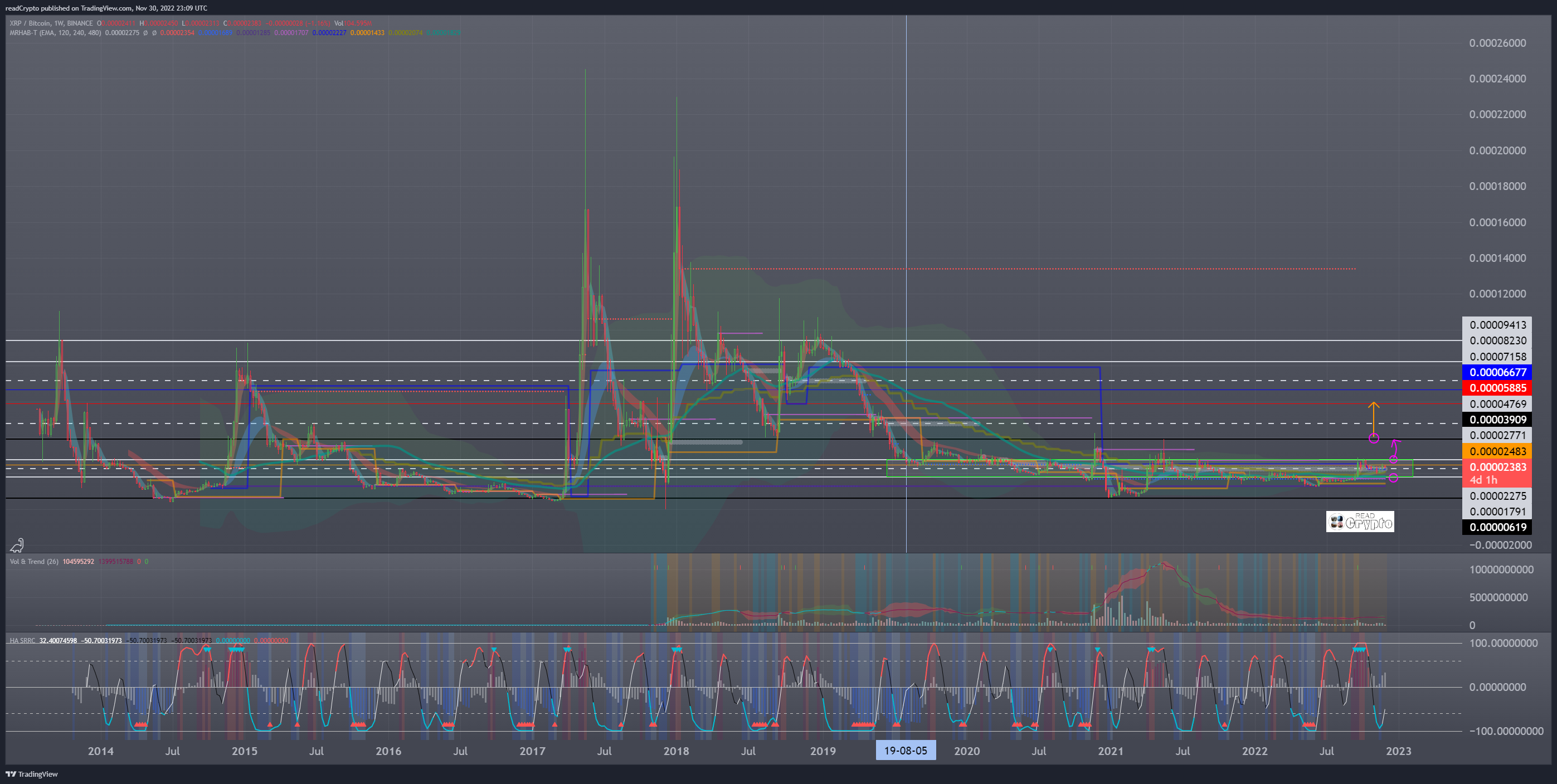The width and height of the screenshot is (1557, 784).
Task: Click the 100.00000000 oscillator scale value
Action: [x=1503, y=643]
